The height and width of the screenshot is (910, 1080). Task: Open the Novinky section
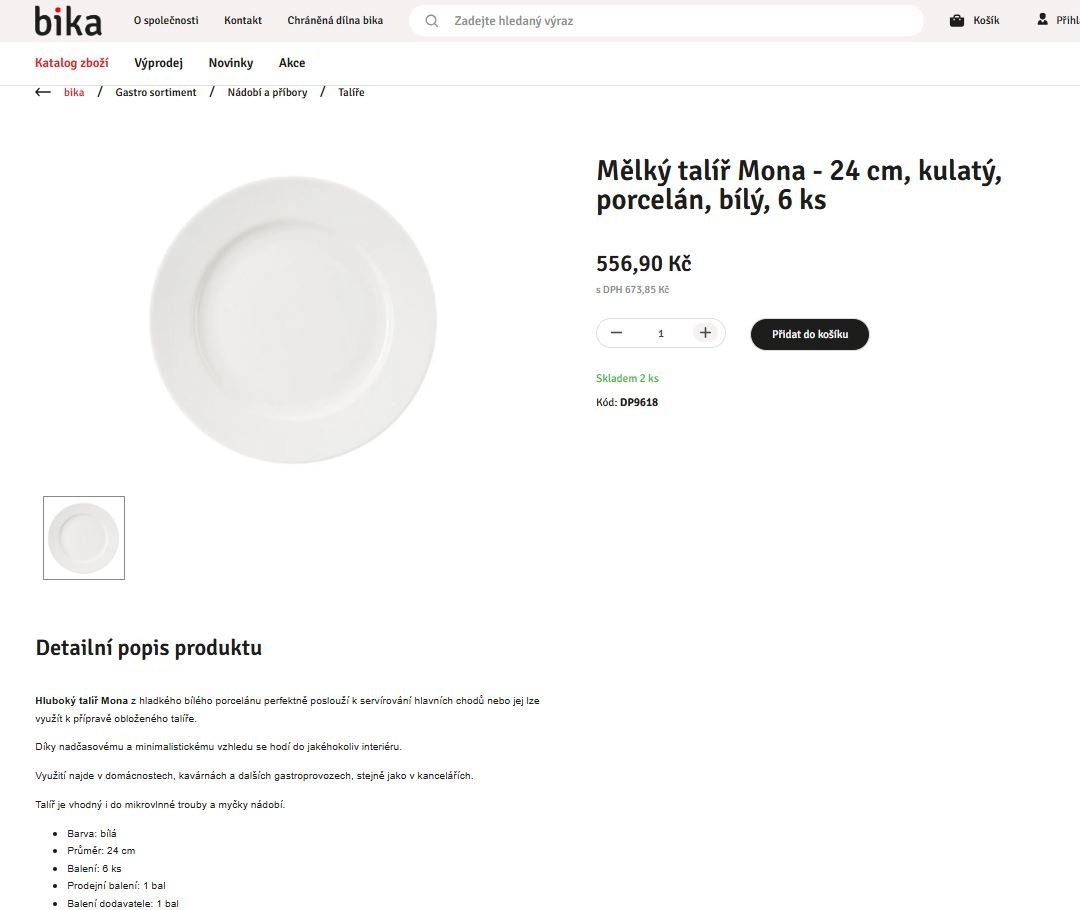[231, 63]
